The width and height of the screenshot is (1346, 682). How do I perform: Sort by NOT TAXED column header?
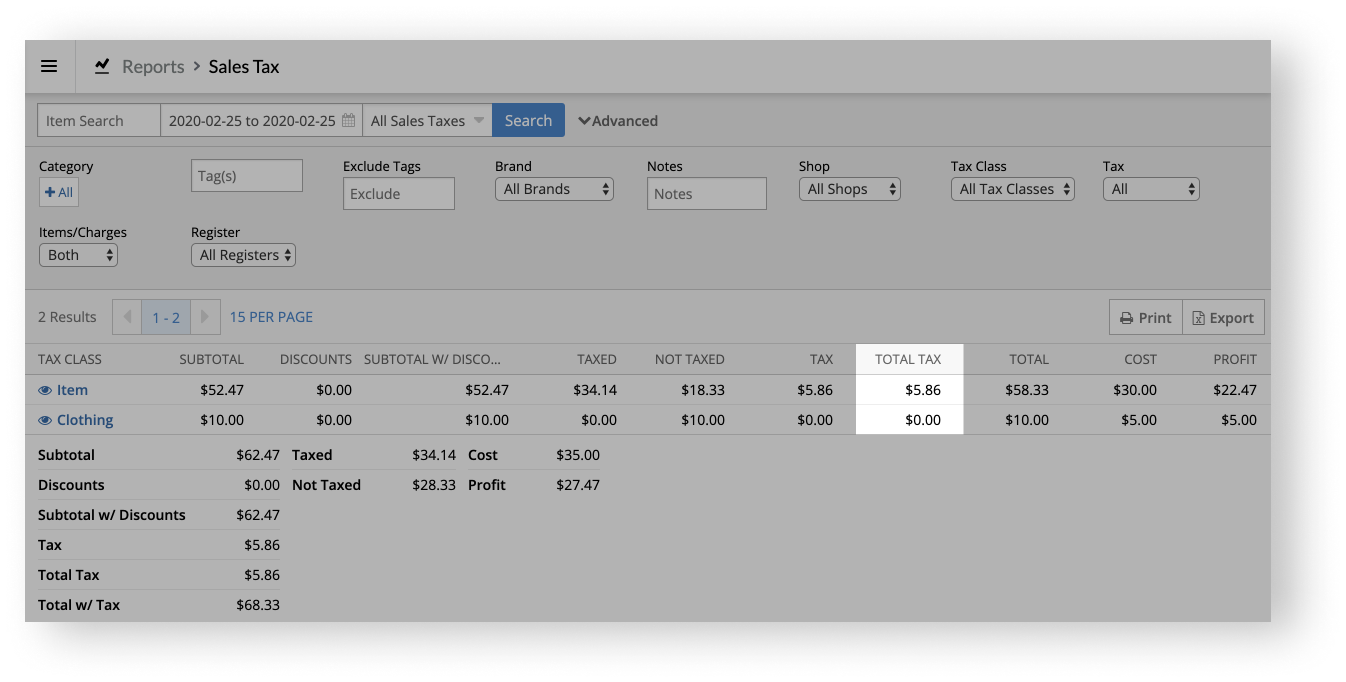coord(690,359)
